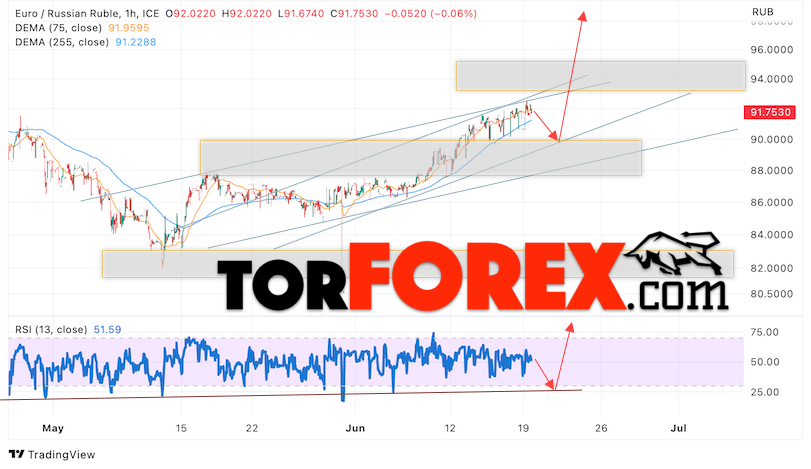This screenshot has width=811, height=469.
Task: Click the 22 date label on time axis
Action: coord(251,428)
